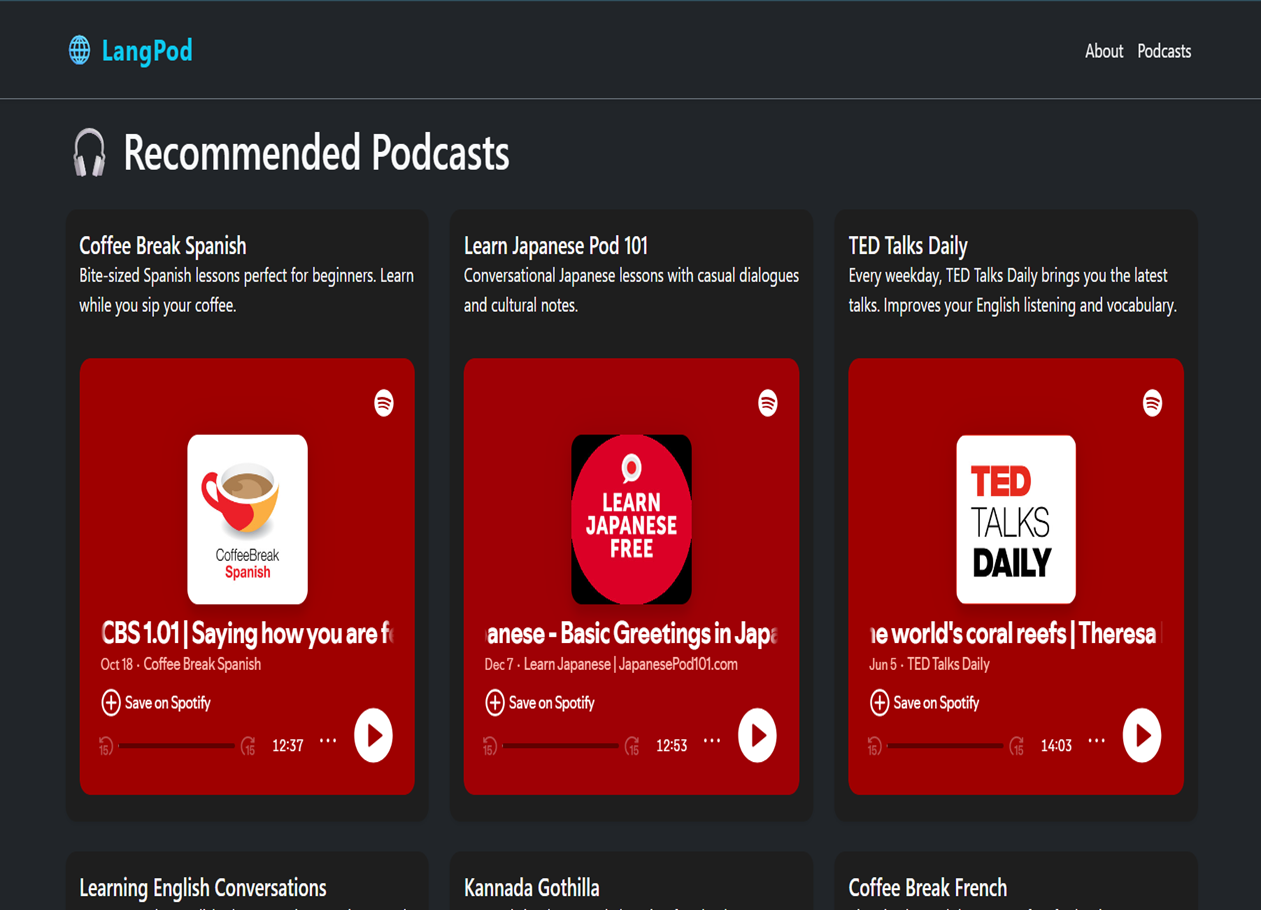Rewind 15 seconds in Learn Japanese player
Viewport: 1261px width, 910px height.
pyautogui.click(x=490, y=746)
